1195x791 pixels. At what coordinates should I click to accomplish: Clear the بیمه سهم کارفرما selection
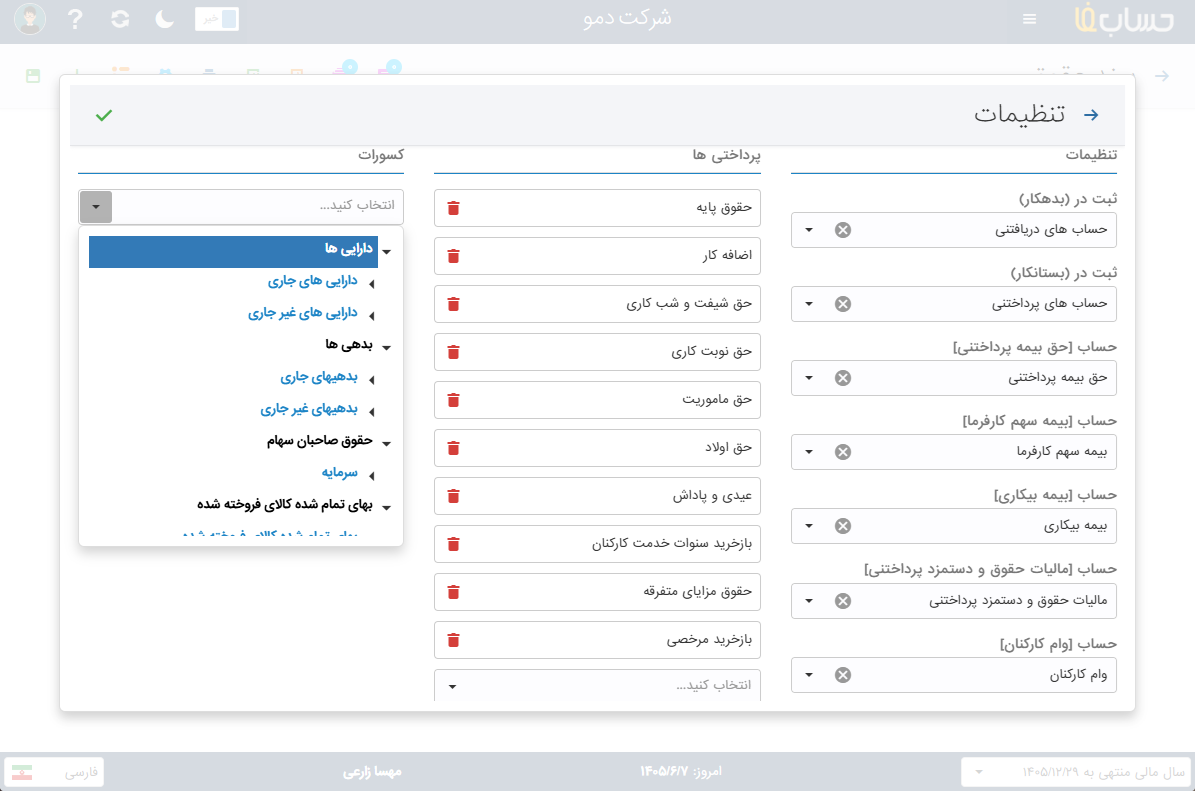click(x=843, y=452)
